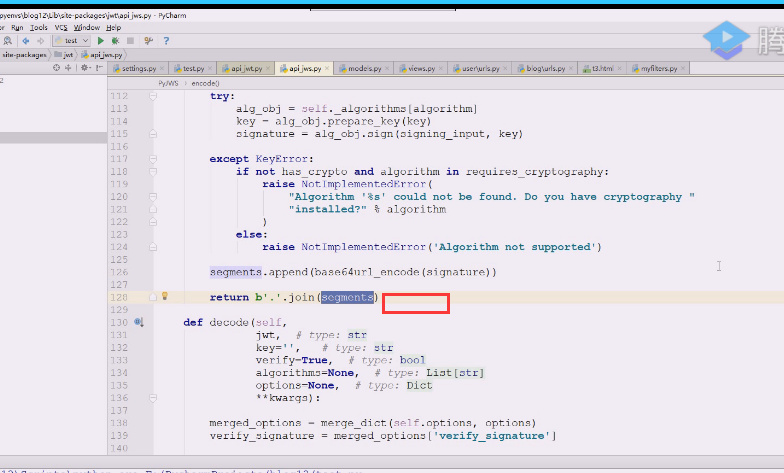Click PyJWS in the editor breadcrumb
This screenshot has height=473, width=784.
[x=168, y=83]
